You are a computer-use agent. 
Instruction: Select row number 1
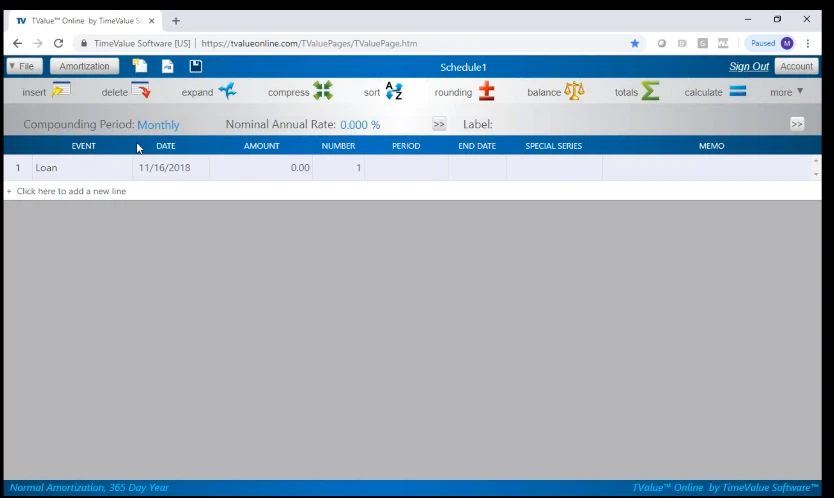tap(18, 168)
